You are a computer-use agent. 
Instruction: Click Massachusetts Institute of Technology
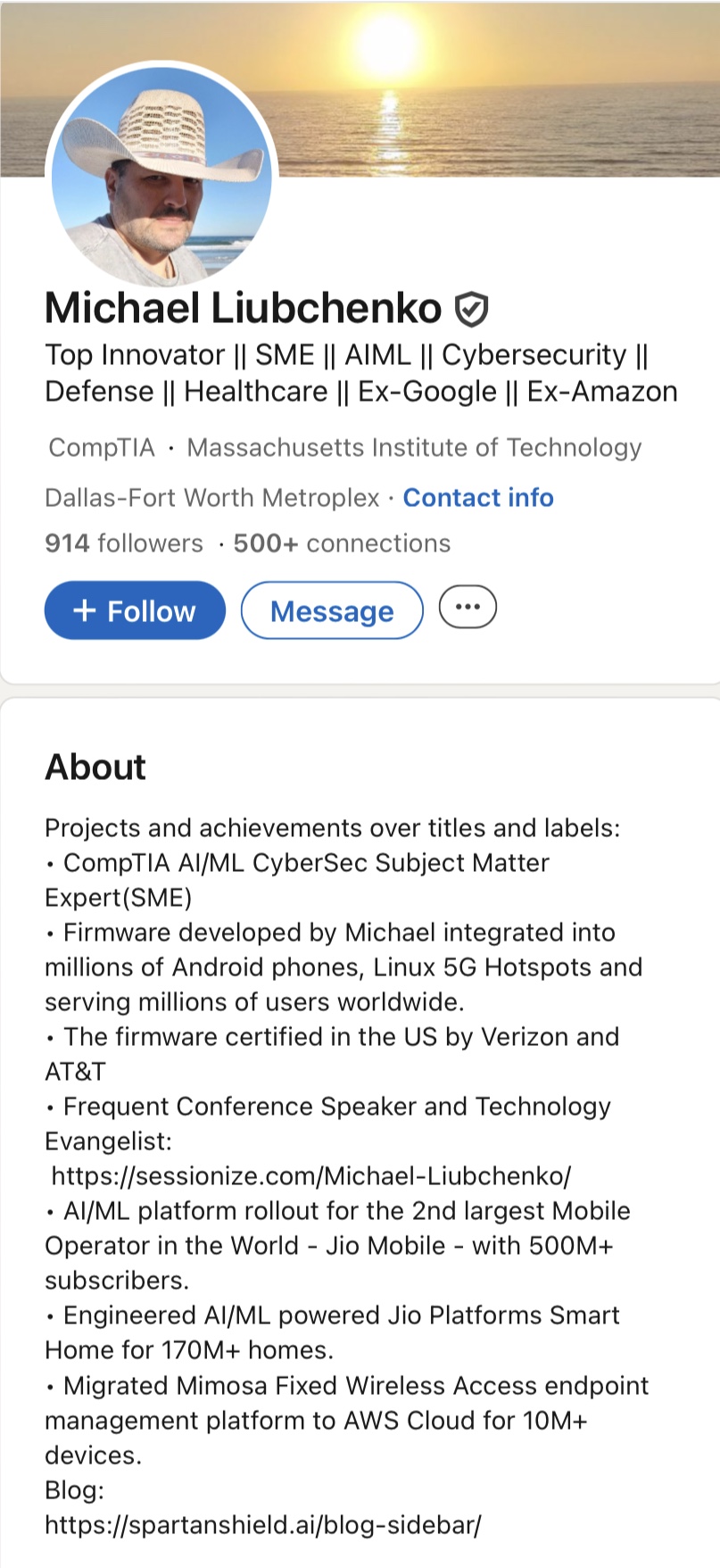(x=414, y=448)
